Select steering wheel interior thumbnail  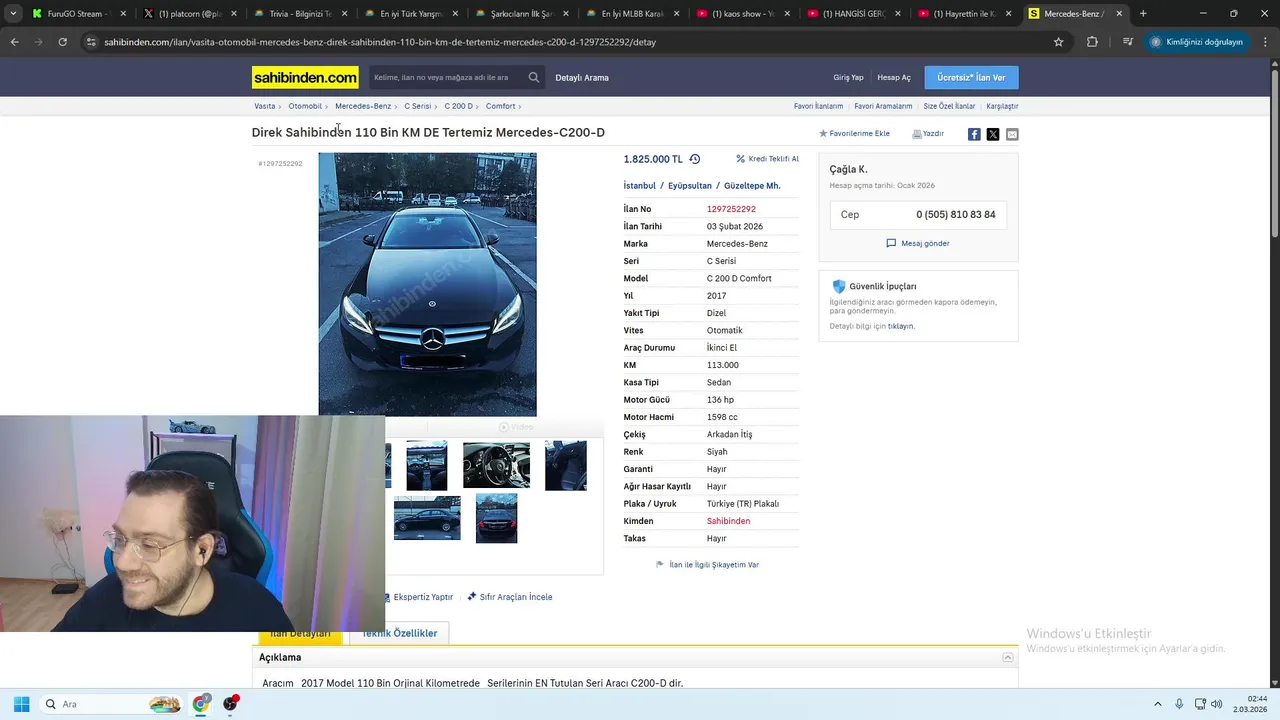click(x=496, y=465)
